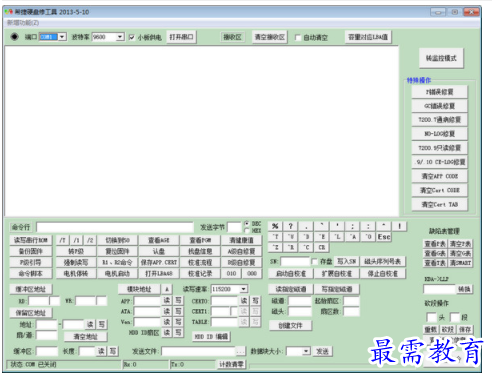The image size is (492, 383).
Task: Browse for a file with the ... button
Action: pyautogui.click(x=240, y=351)
